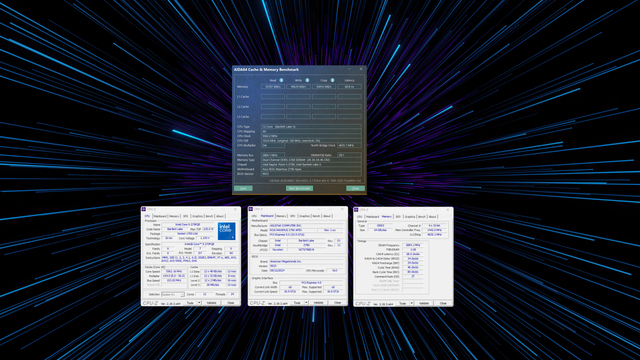Click the Manufacturer value in CPU-Z Mainboard
640x360 pixels.
point(306,225)
